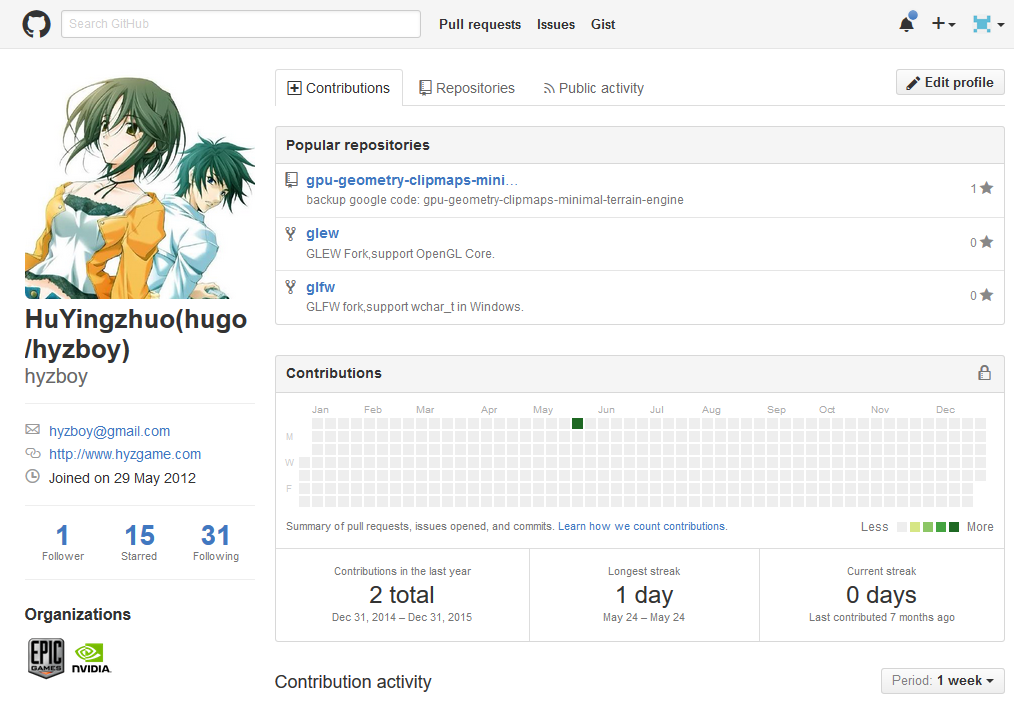Click the 'GLFW fork,support wchar_t in Windows.' description
1014x712 pixels.
pos(415,307)
